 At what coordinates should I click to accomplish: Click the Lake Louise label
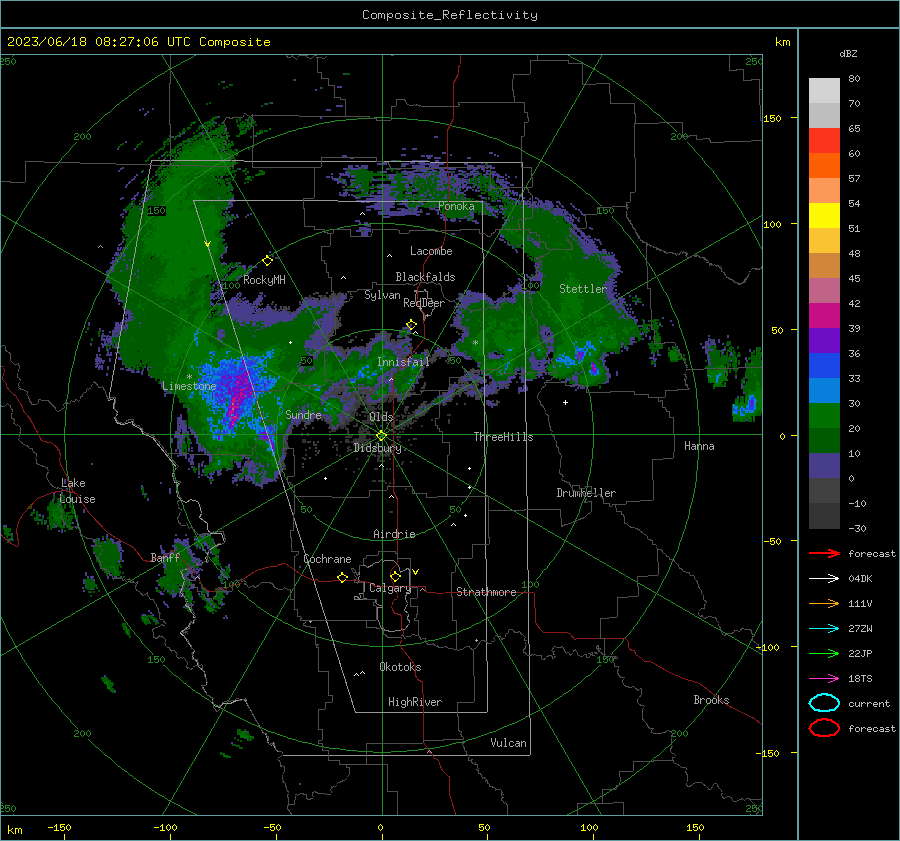click(77, 491)
